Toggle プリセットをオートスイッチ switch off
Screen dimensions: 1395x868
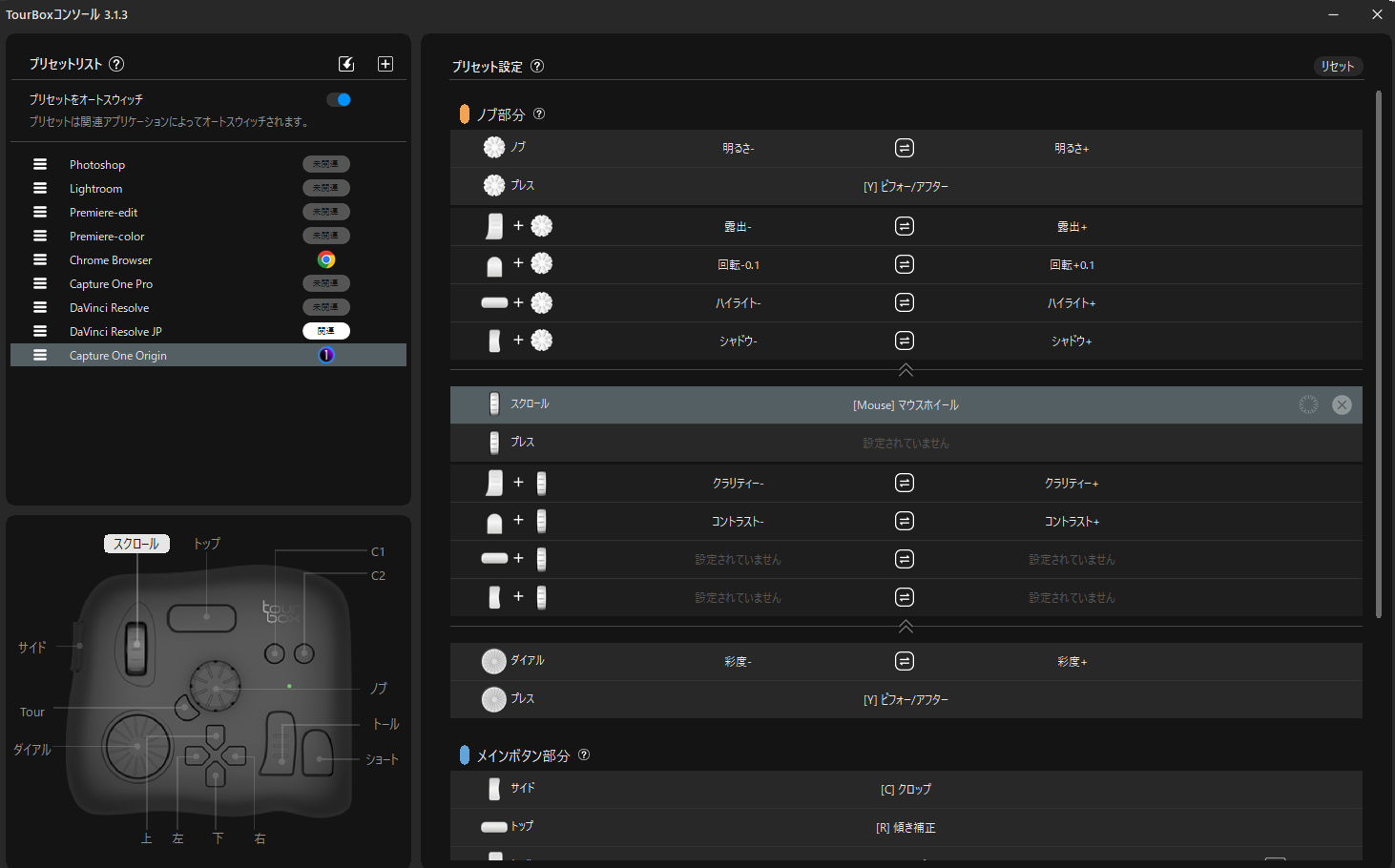(339, 99)
